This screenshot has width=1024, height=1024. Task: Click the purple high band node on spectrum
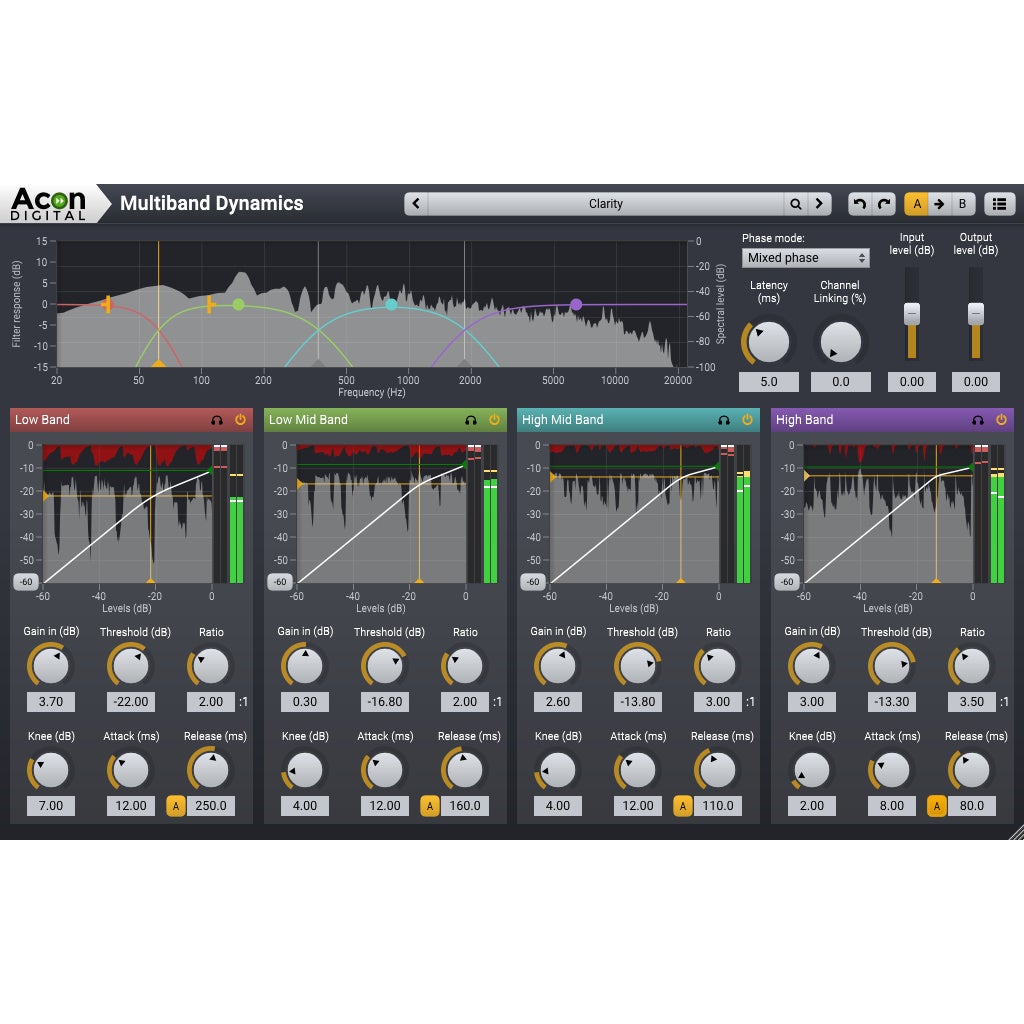(576, 304)
